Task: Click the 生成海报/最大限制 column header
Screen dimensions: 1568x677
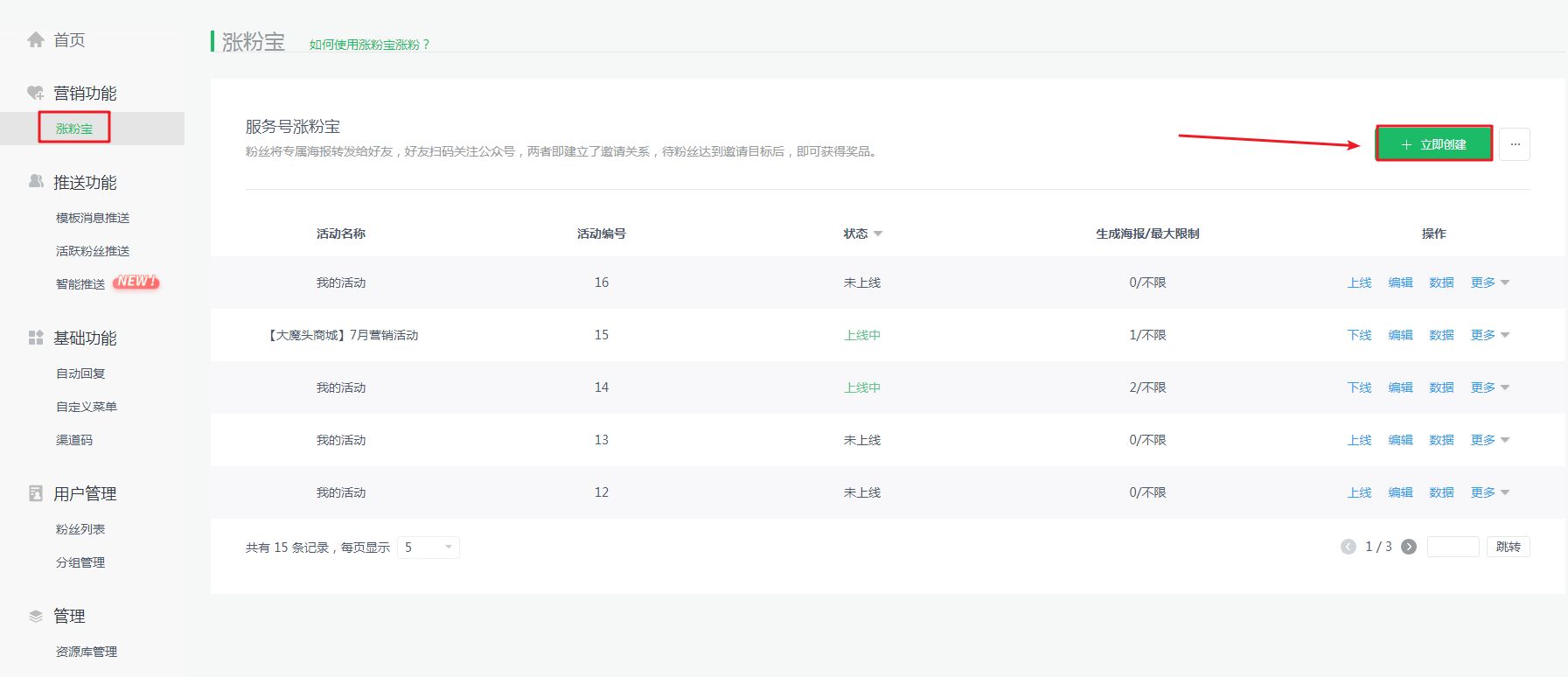Action: [1147, 234]
